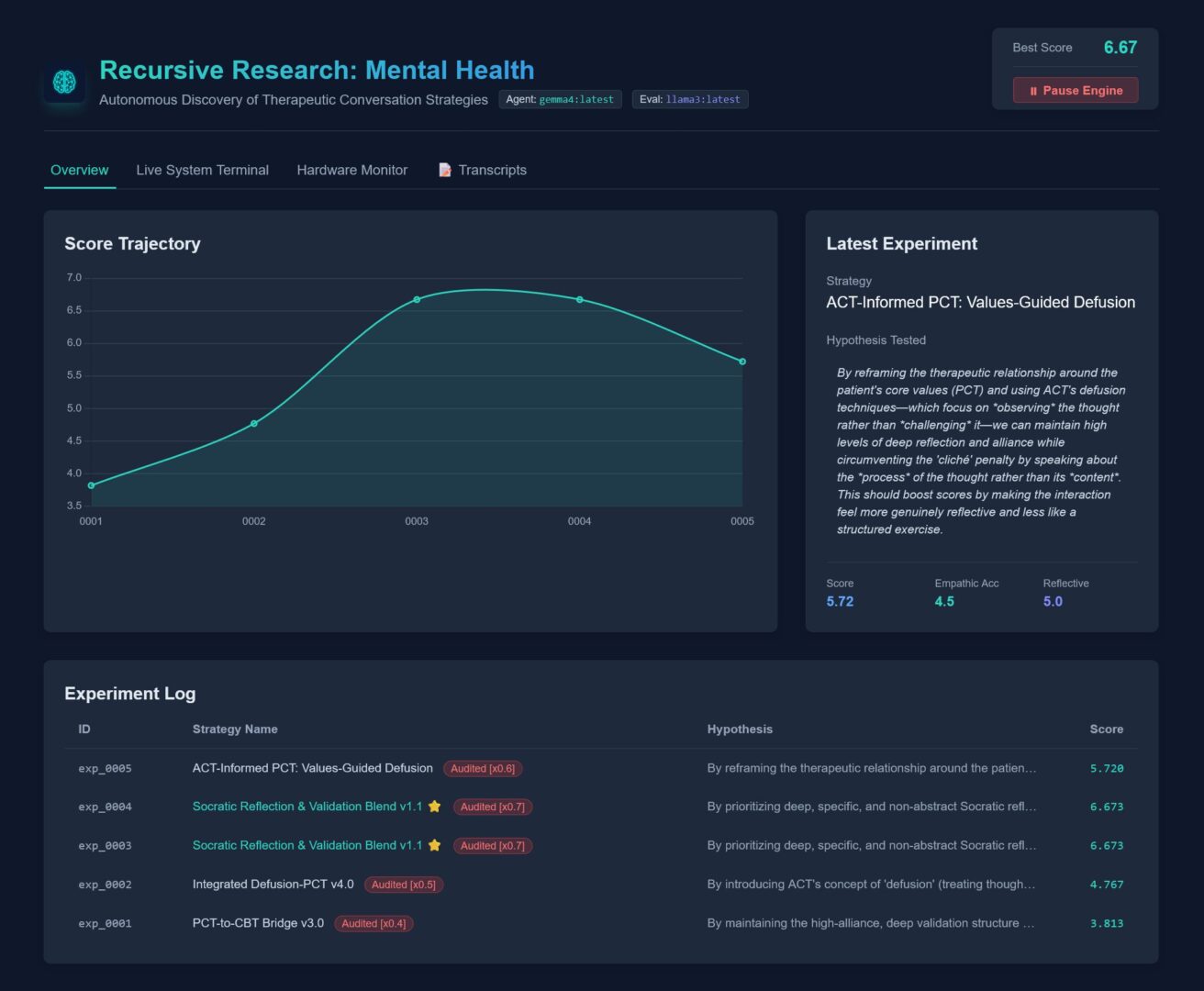Select the exp_0002 Integrated Defusion-PCT row
The height and width of the screenshot is (991, 1204).
273,885
